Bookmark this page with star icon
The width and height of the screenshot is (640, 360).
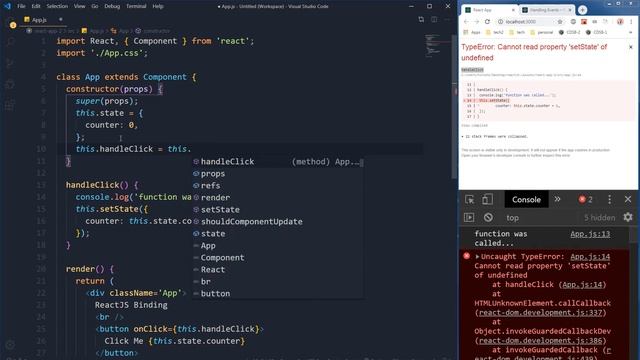[x=560, y=22]
